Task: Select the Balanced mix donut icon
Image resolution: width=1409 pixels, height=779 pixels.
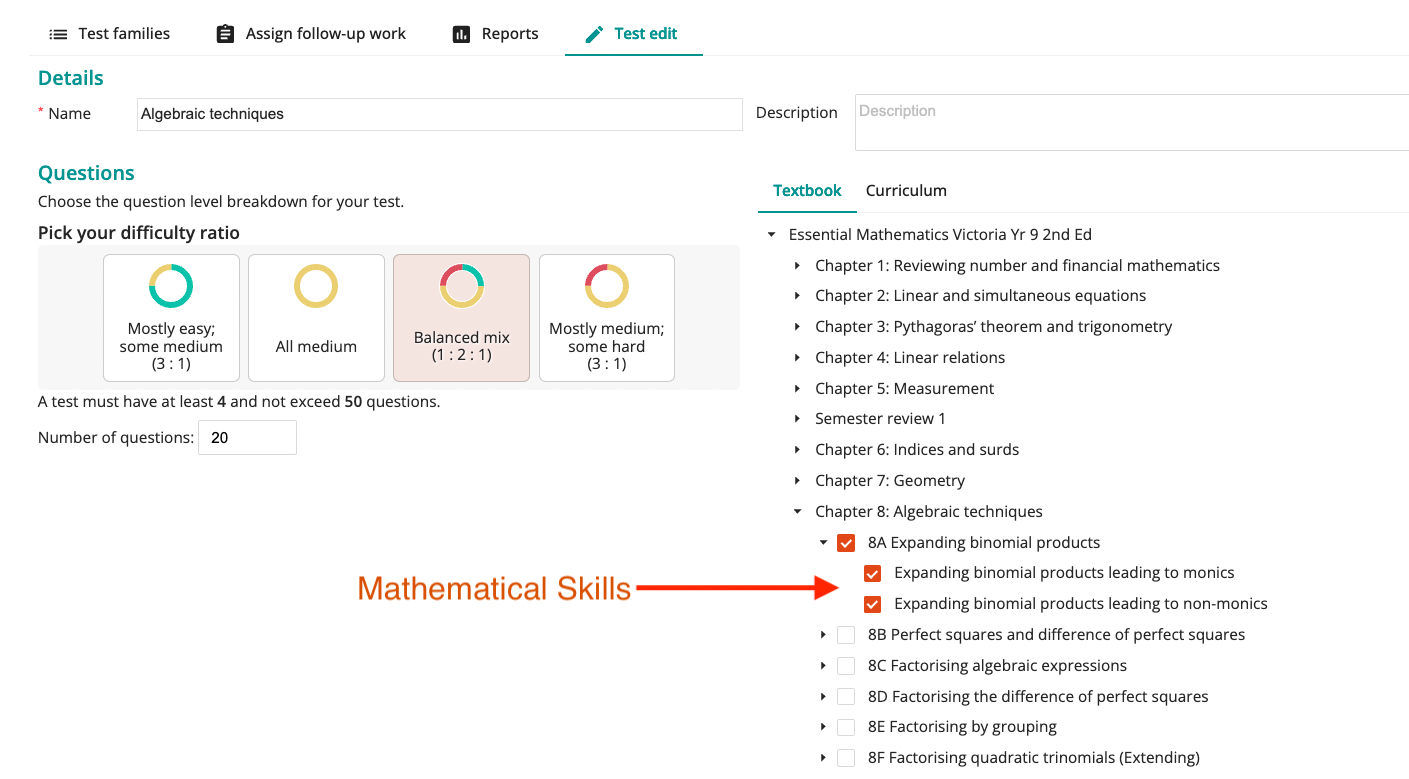Action: click(x=462, y=286)
